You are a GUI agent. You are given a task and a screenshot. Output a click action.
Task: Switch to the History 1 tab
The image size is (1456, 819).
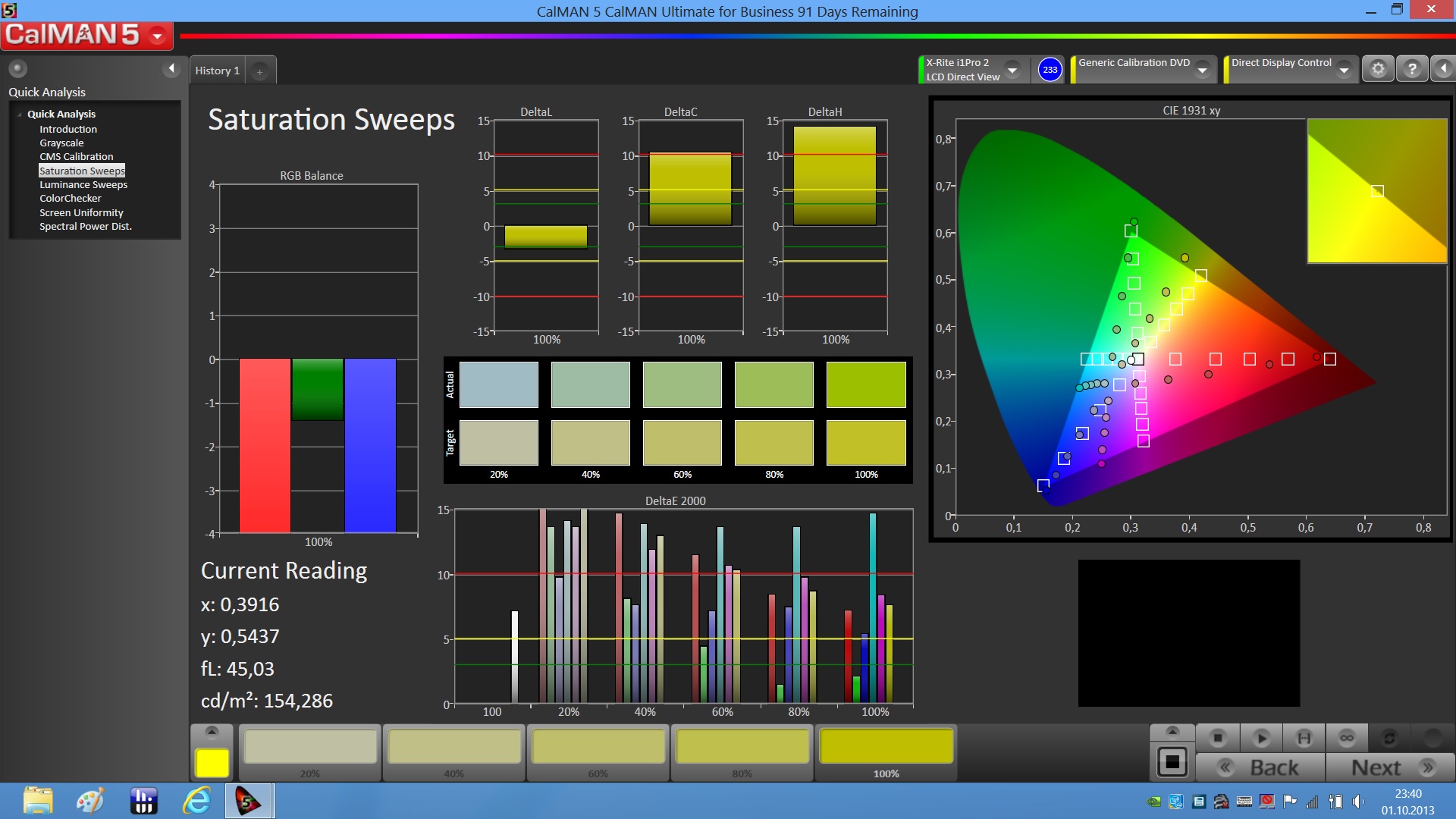(217, 71)
